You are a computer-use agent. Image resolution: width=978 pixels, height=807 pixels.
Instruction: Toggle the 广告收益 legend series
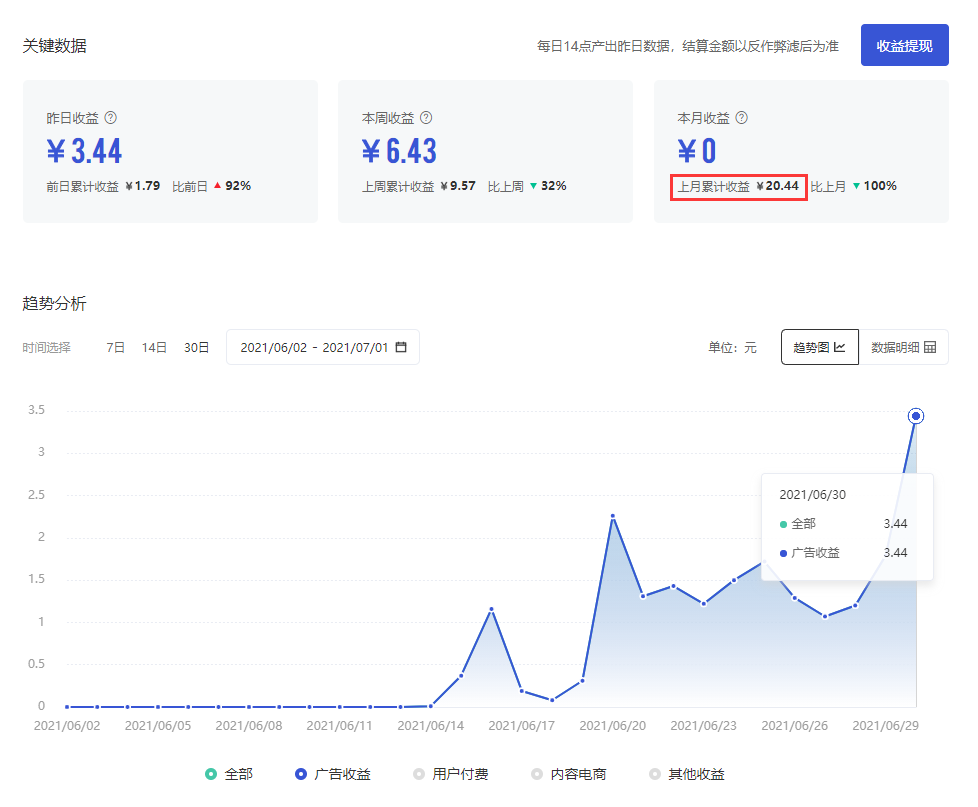(x=333, y=774)
